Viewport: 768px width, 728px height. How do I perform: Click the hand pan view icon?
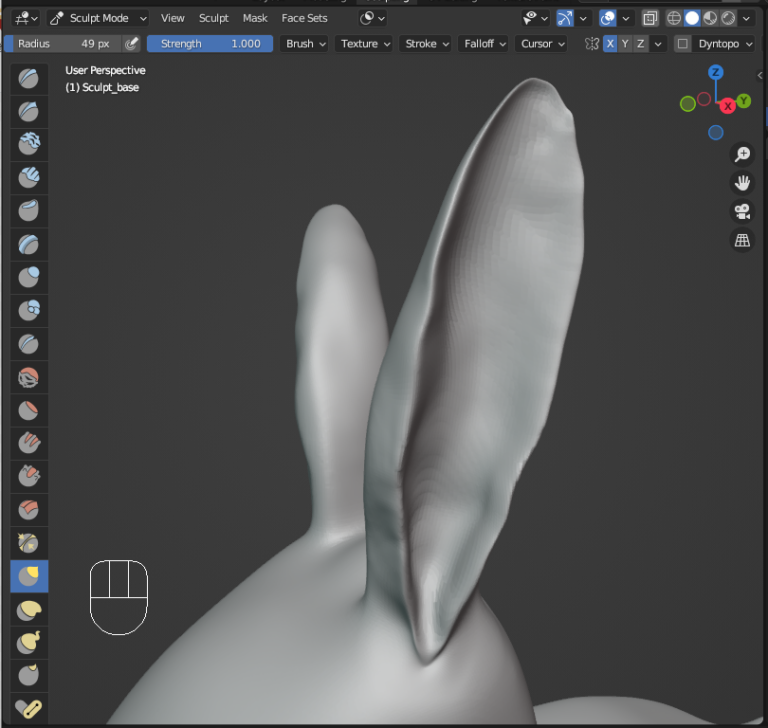tap(742, 183)
